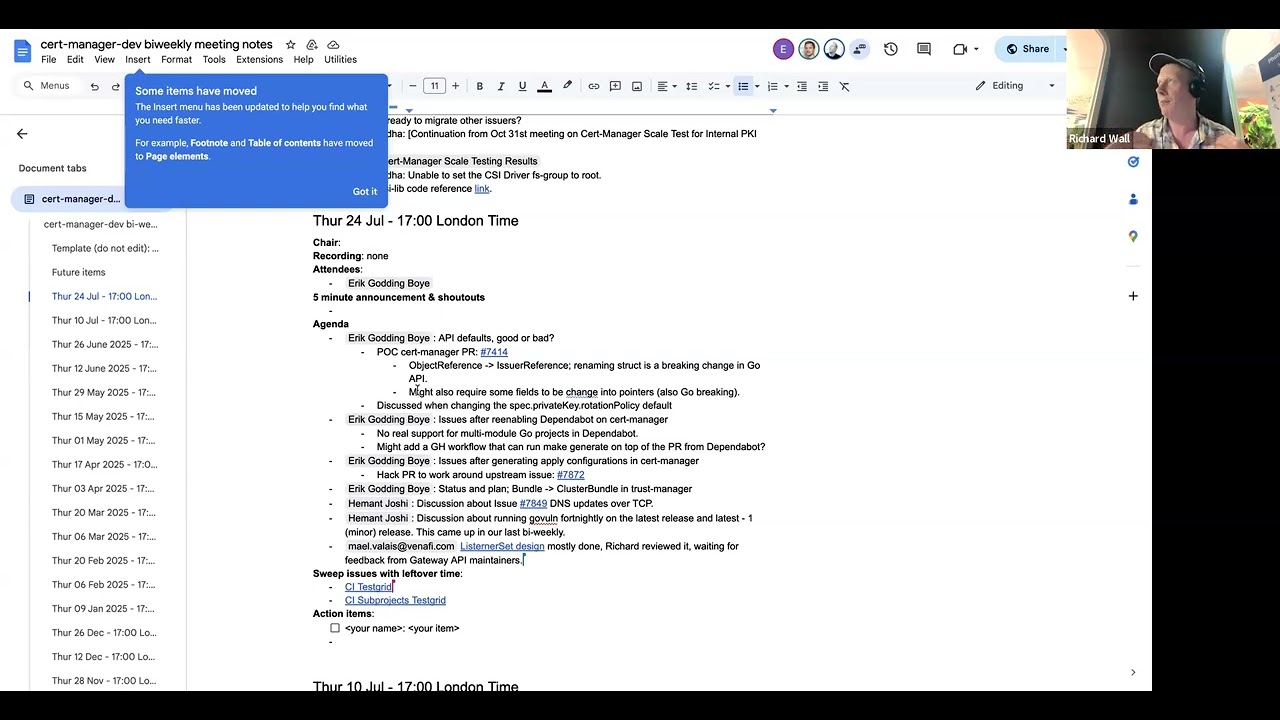The height and width of the screenshot is (720, 1280).
Task: Open the CI Subprojects Testgrid link
Action: click(395, 600)
